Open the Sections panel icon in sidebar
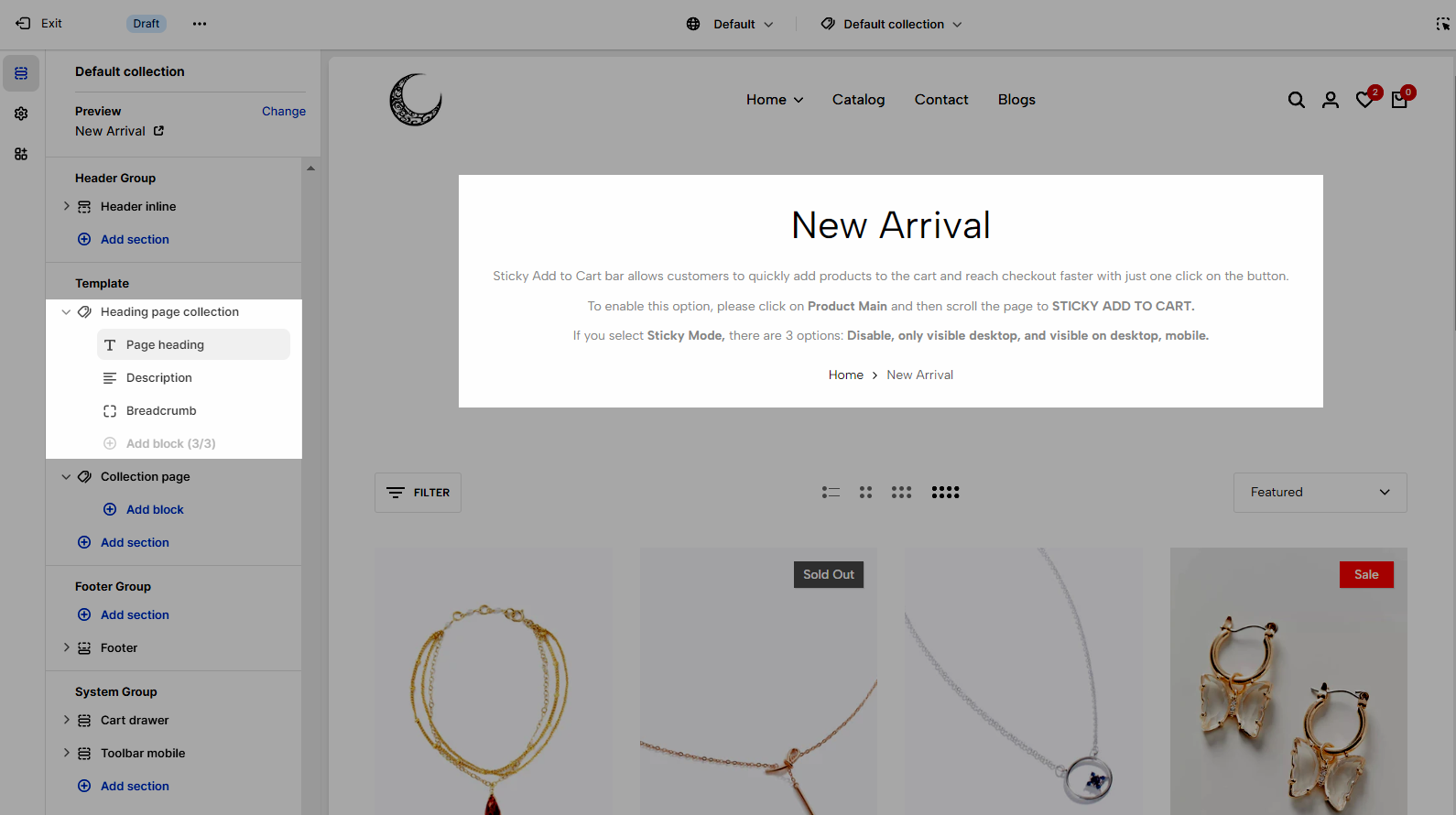This screenshot has height=815, width=1456. point(21,73)
